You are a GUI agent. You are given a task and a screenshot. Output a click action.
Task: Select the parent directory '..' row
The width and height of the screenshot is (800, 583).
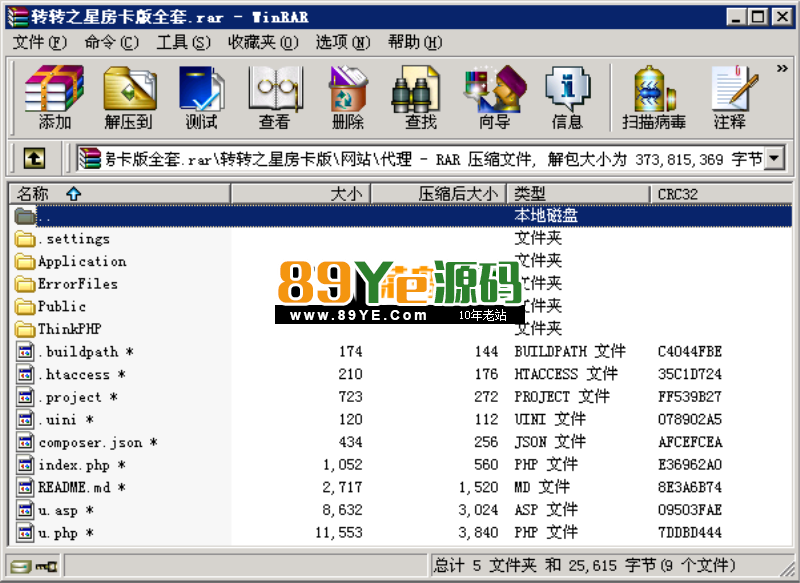[x=401, y=216]
